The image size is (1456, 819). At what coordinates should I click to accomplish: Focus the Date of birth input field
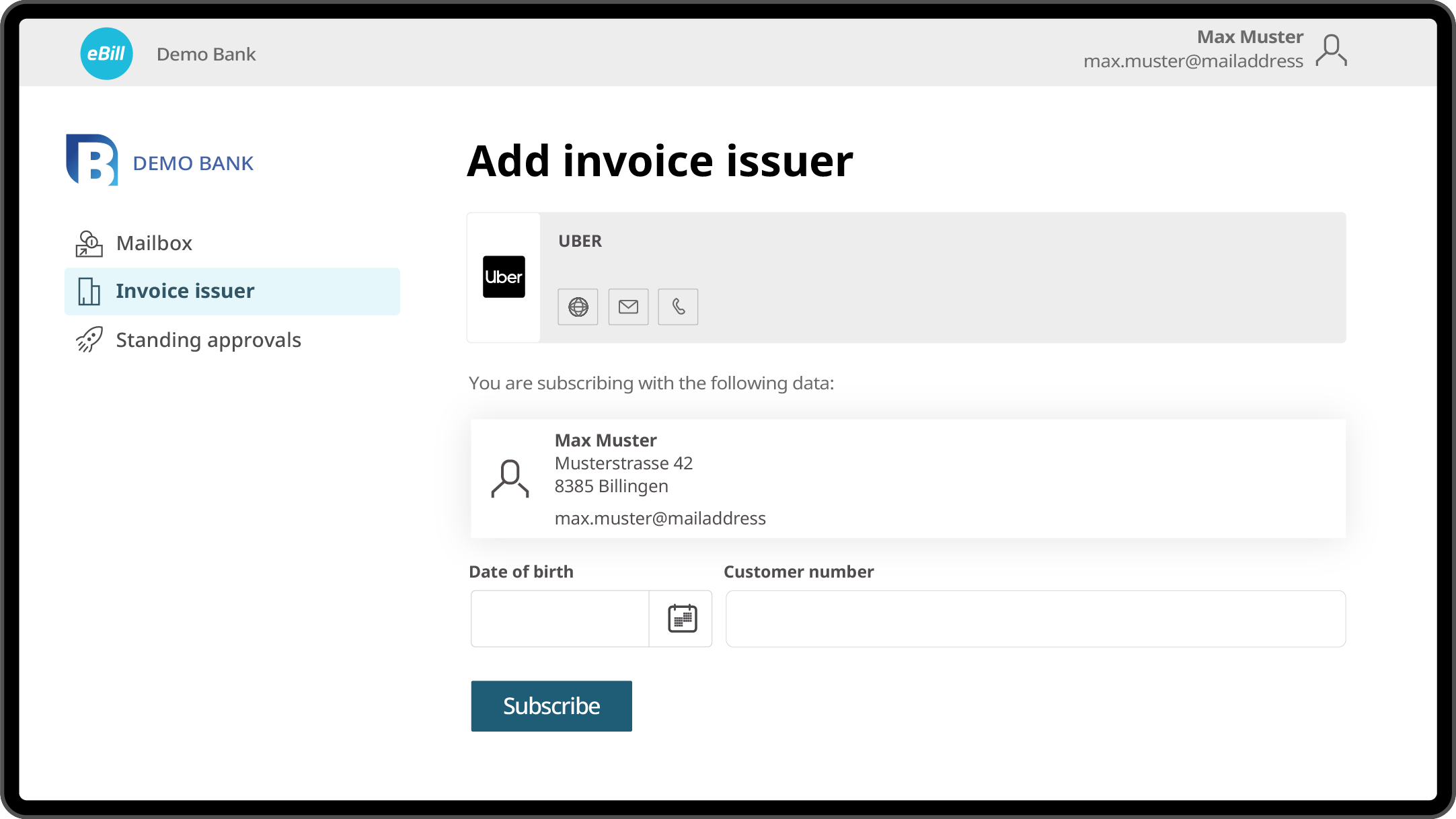pos(560,619)
